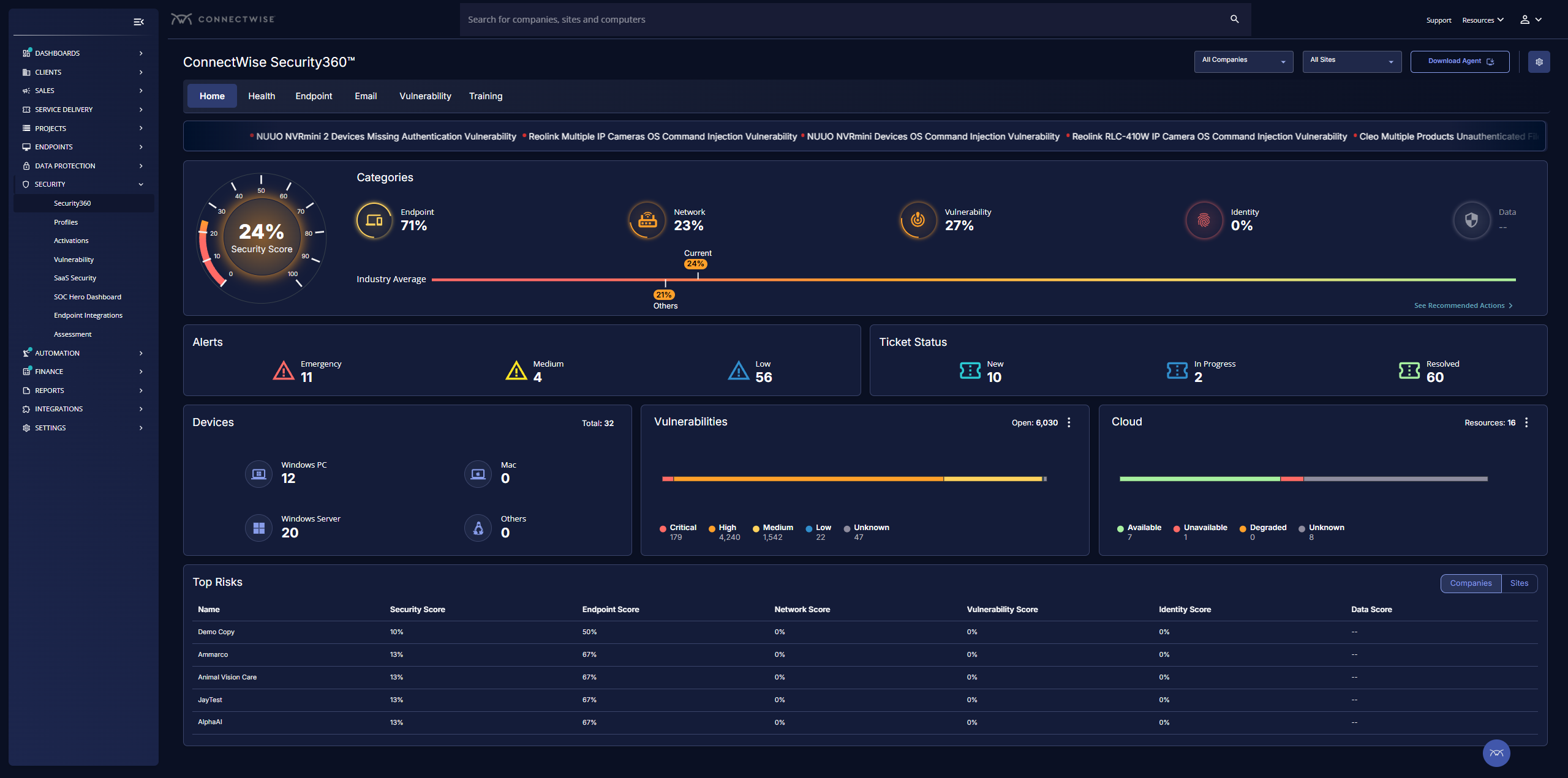Click the Network router category icon
This screenshot has height=778, width=1568.
[647, 220]
